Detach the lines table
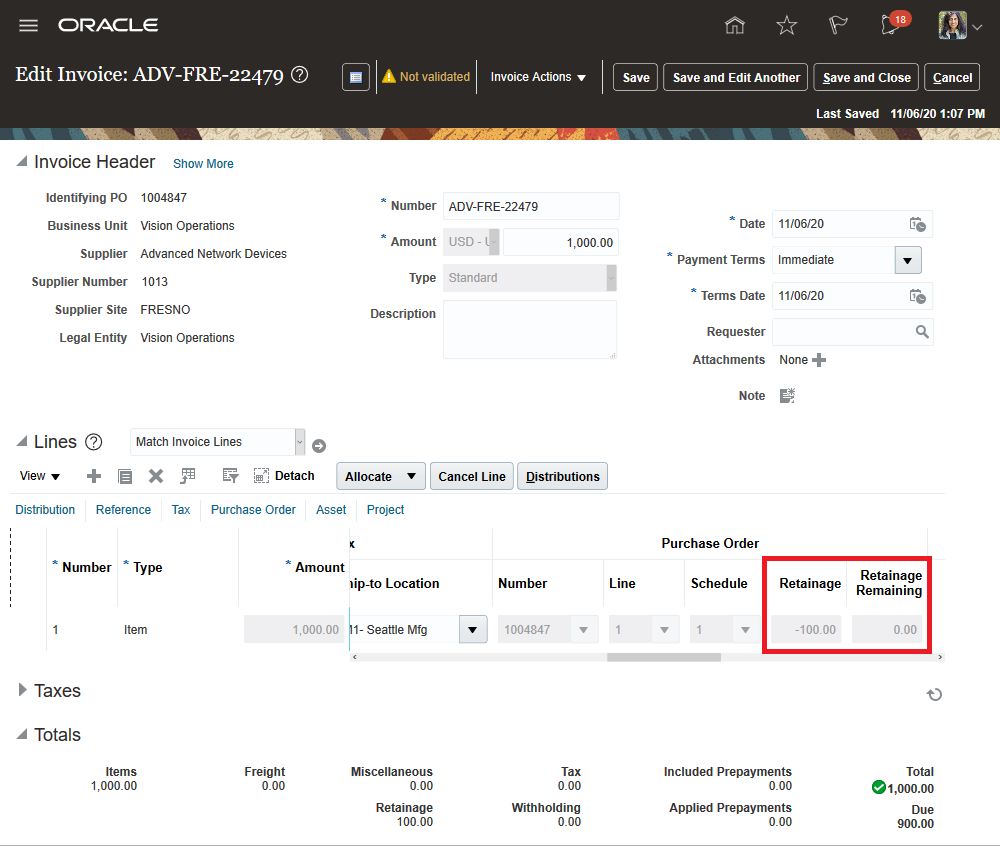1000x846 pixels. click(x=284, y=476)
